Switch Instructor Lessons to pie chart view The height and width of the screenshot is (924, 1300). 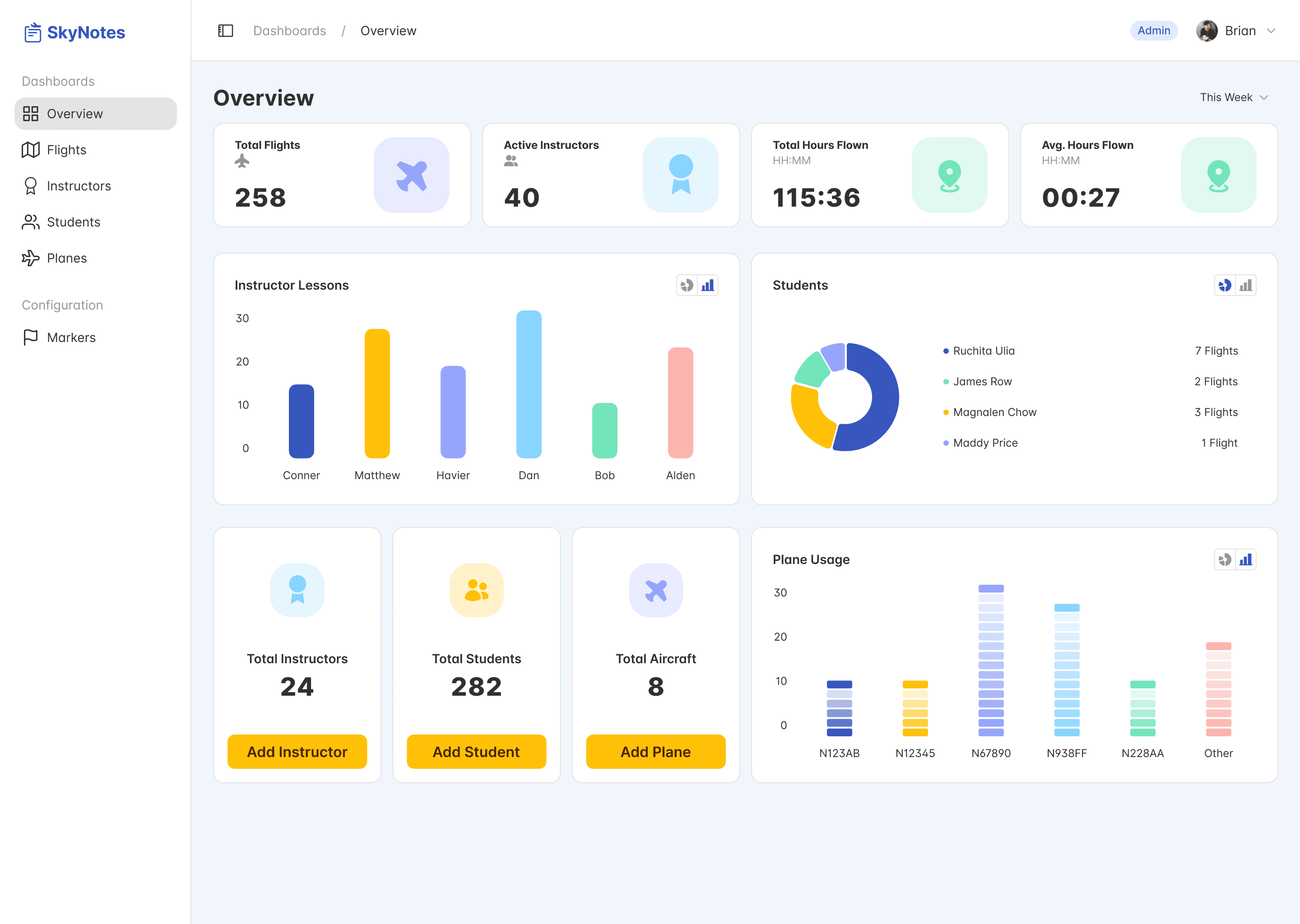687,286
